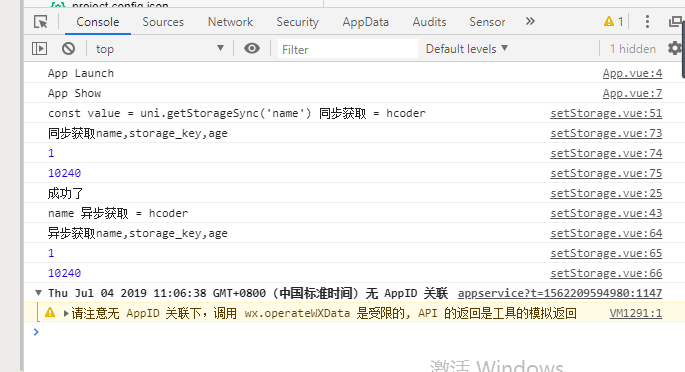
Task: Switch to the Security tab
Action: [x=298, y=22]
